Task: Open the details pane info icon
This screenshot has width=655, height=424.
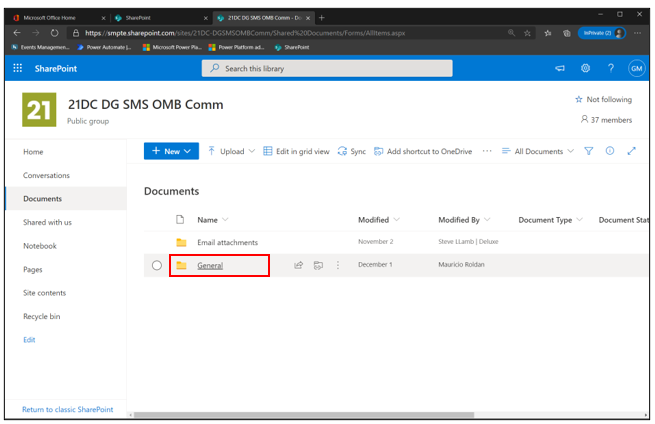Action: pos(610,151)
